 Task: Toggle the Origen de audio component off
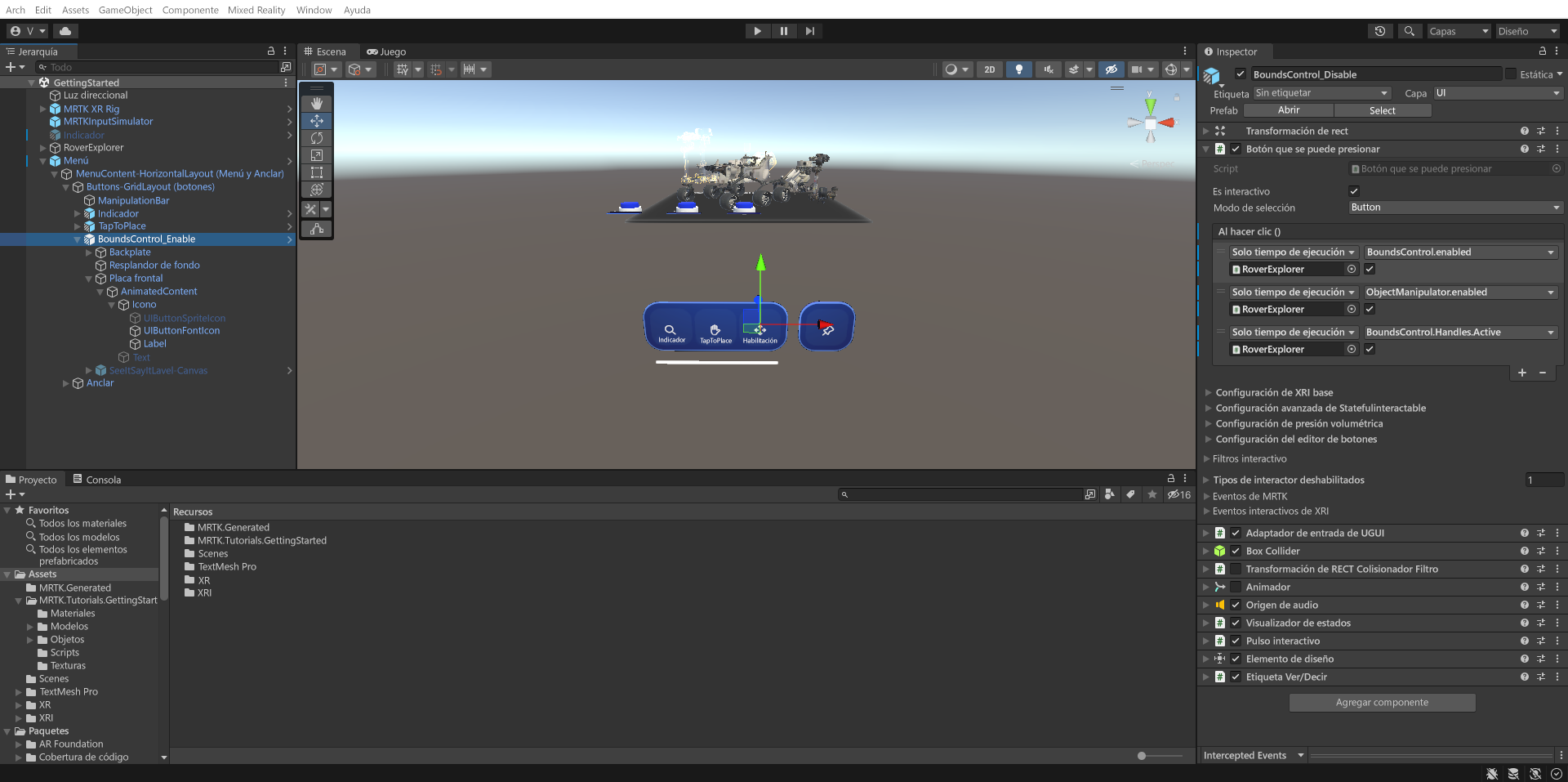click(1236, 605)
